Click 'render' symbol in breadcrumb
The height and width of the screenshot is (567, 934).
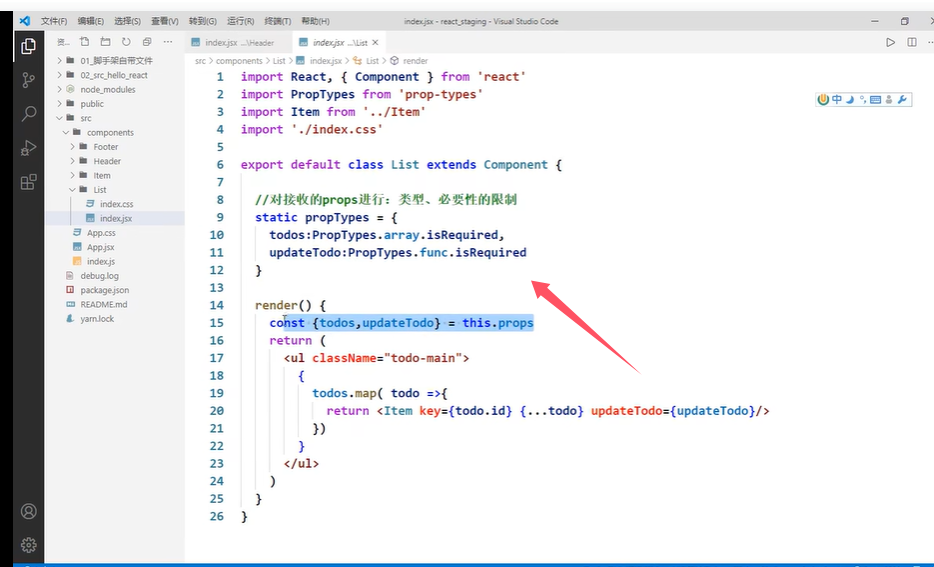pyautogui.click(x=415, y=61)
